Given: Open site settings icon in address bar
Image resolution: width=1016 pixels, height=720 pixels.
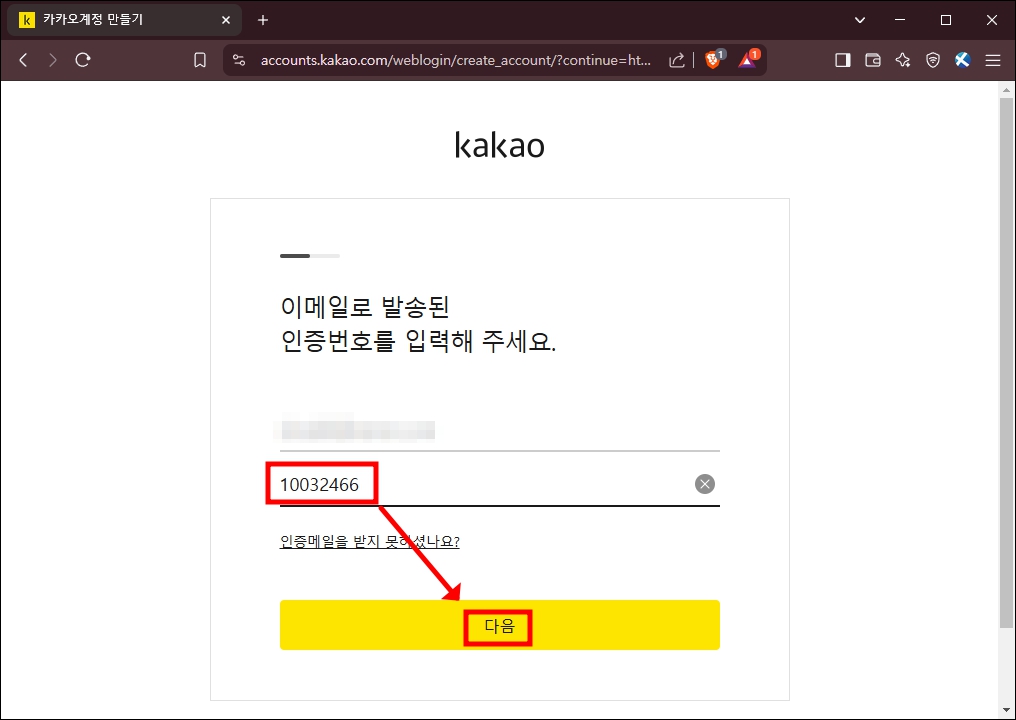Looking at the screenshot, I should click(x=239, y=60).
